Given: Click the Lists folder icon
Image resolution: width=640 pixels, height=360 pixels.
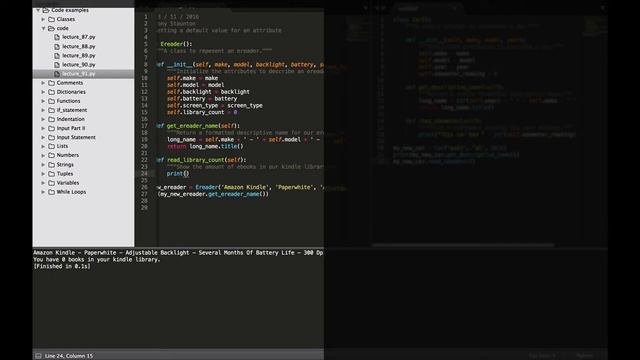Looking at the screenshot, I should pyautogui.click(x=51, y=146).
